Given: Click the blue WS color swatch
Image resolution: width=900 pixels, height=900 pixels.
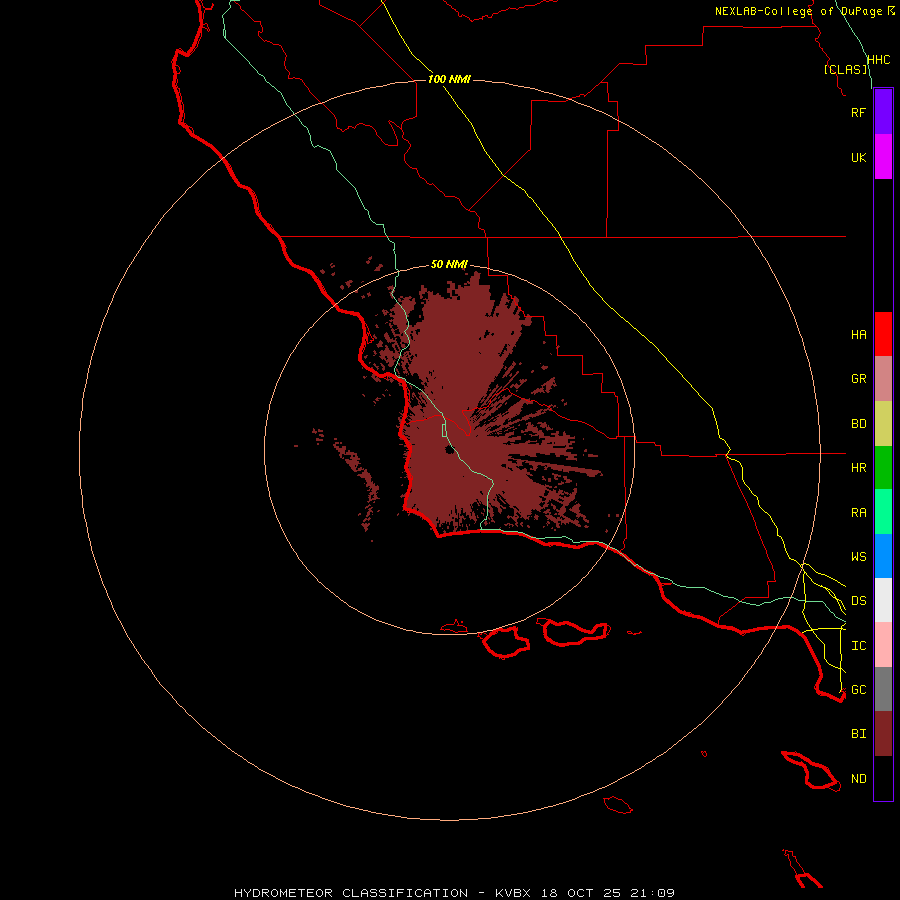Looking at the screenshot, I should tap(883, 556).
